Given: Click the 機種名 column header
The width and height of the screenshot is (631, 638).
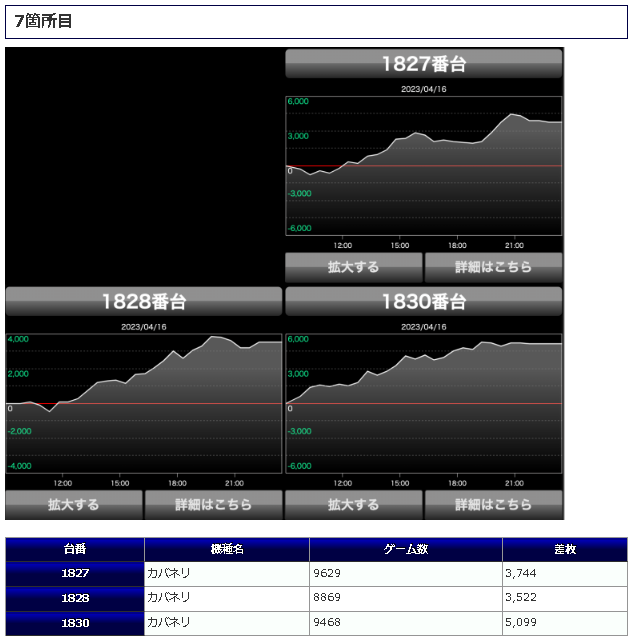Looking at the screenshot, I should pyautogui.click(x=227, y=549).
